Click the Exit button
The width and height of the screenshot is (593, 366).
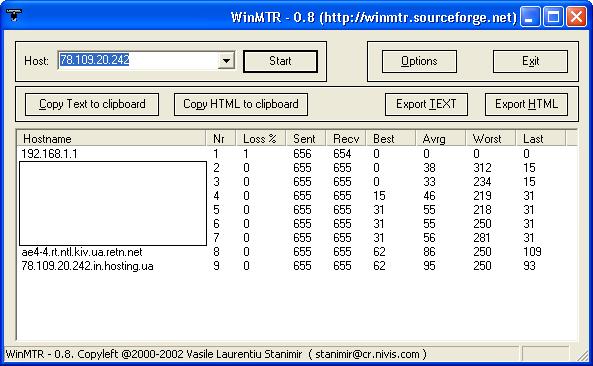click(530, 61)
